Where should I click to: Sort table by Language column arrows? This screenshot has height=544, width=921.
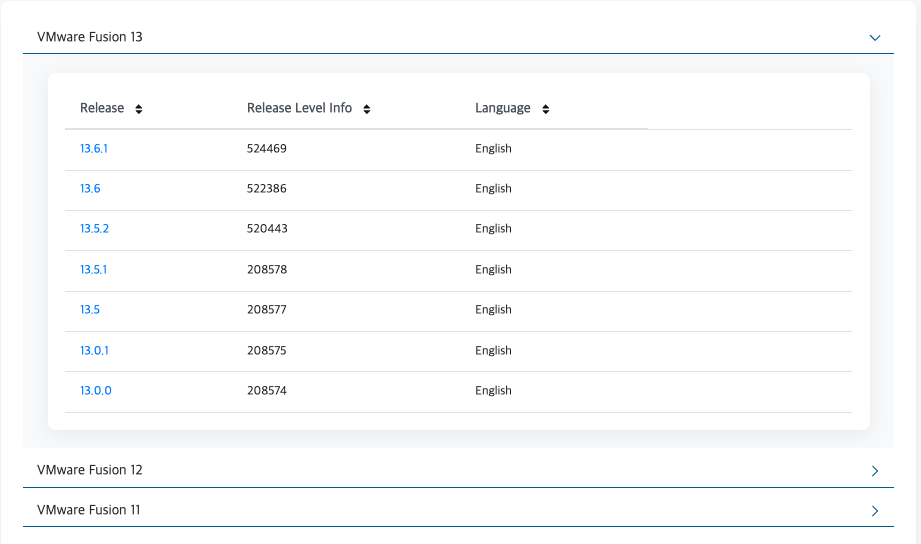[x=546, y=109]
